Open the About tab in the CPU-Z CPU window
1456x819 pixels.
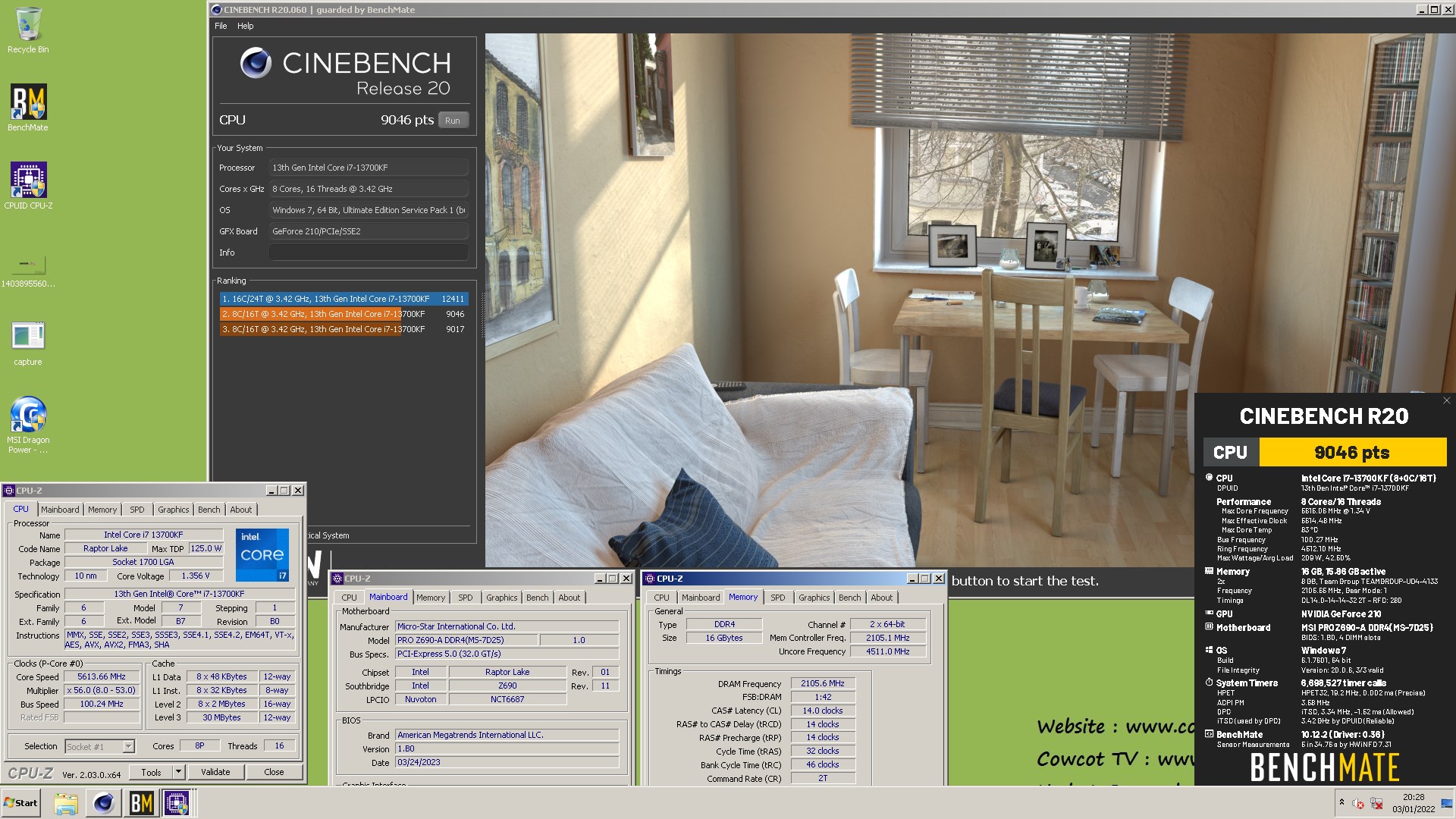241,510
